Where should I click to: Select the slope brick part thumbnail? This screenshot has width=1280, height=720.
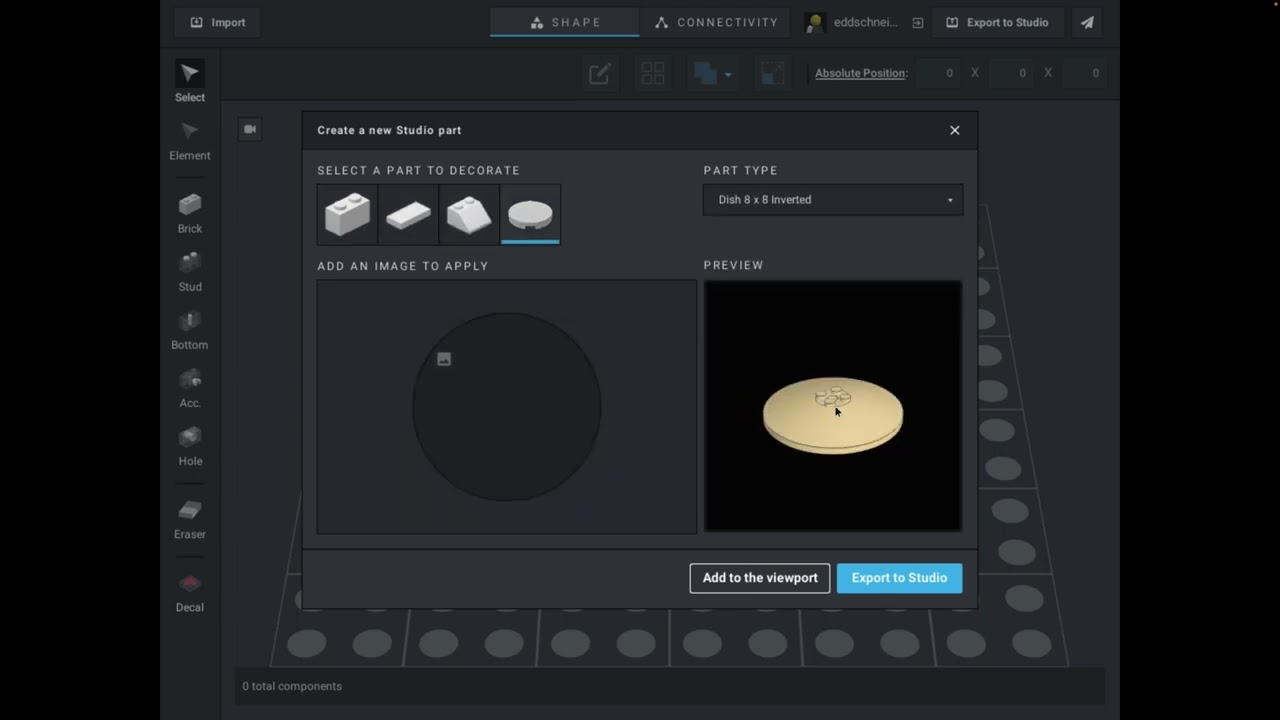coord(469,214)
